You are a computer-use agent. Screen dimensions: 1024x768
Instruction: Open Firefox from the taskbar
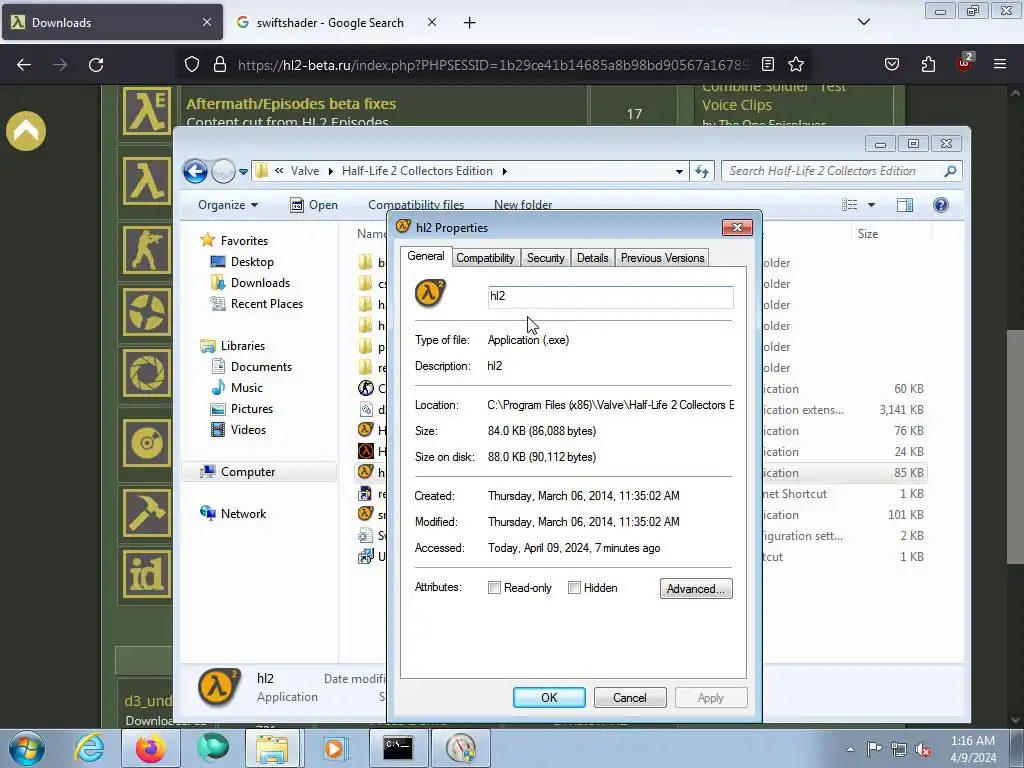(150, 748)
